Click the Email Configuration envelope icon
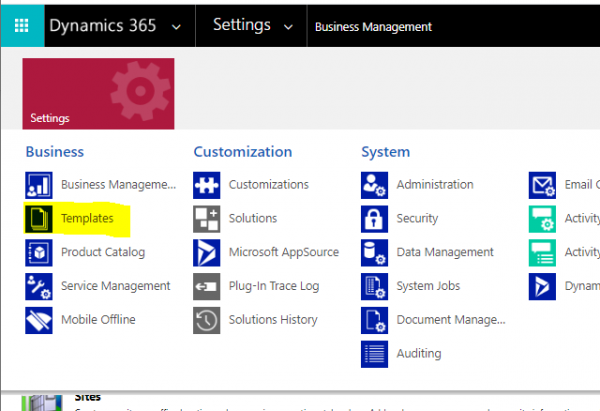This screenshot has width=600, height=411. click(x=542, y=185)
